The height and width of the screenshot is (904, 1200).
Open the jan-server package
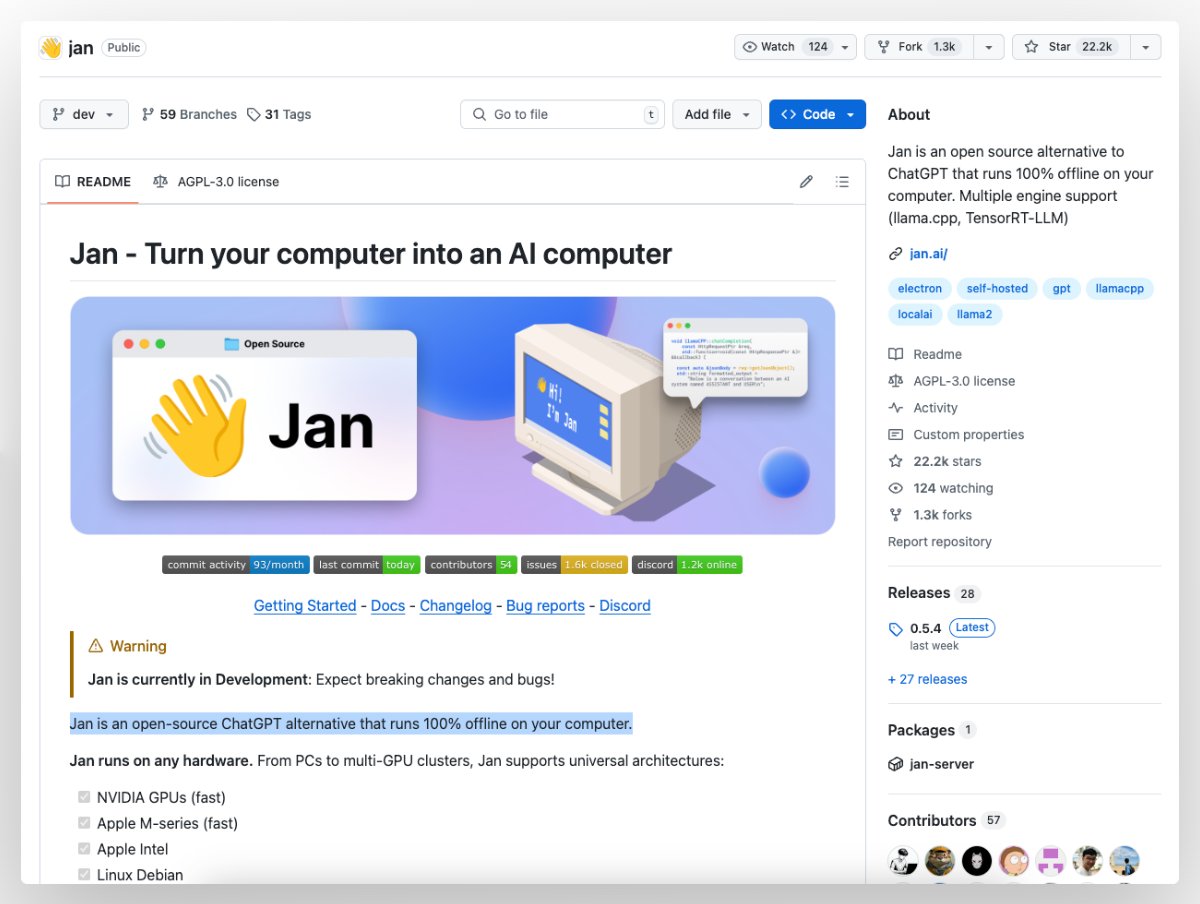(x=942, y=764)
